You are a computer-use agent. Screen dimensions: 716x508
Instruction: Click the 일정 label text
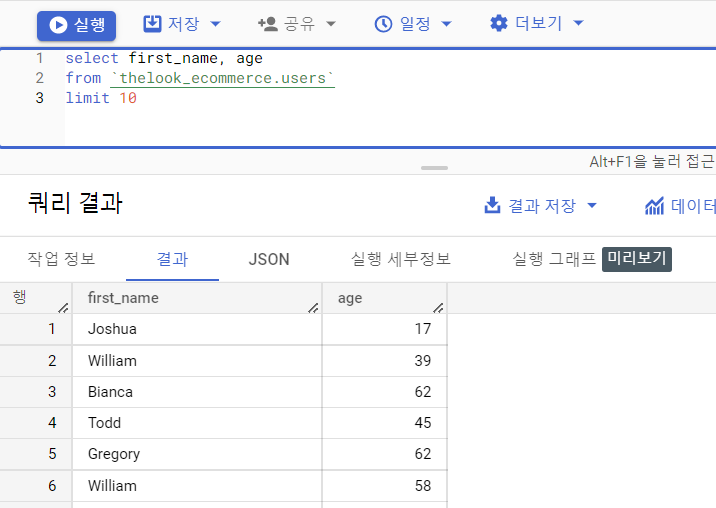click(415, 24)
